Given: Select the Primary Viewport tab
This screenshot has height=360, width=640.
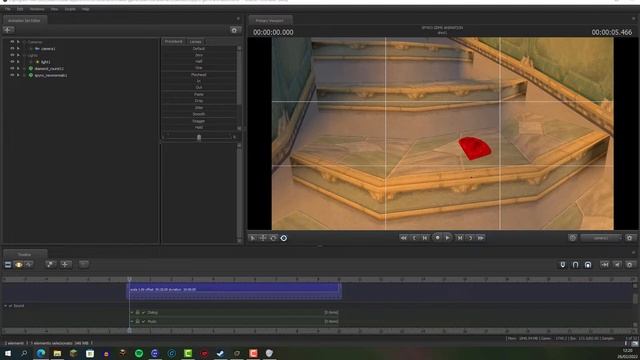Looking at the screenshot, I should 270,20.
